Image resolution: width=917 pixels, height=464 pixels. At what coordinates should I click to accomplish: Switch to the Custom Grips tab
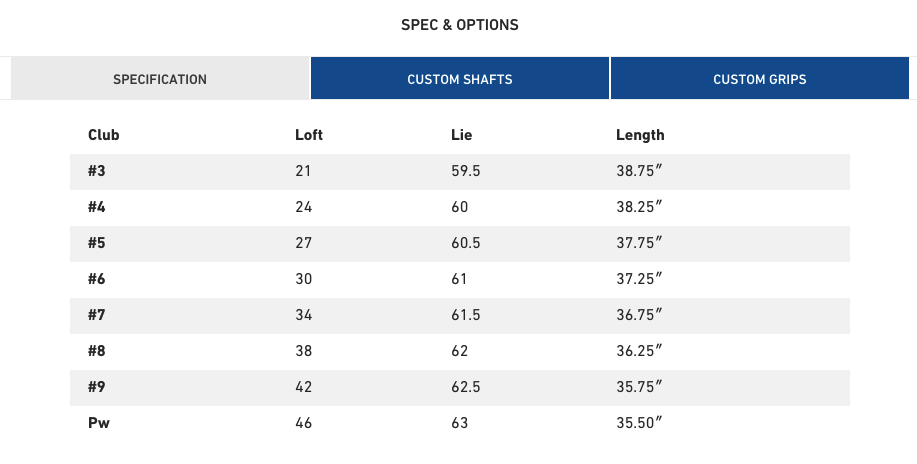760,78
